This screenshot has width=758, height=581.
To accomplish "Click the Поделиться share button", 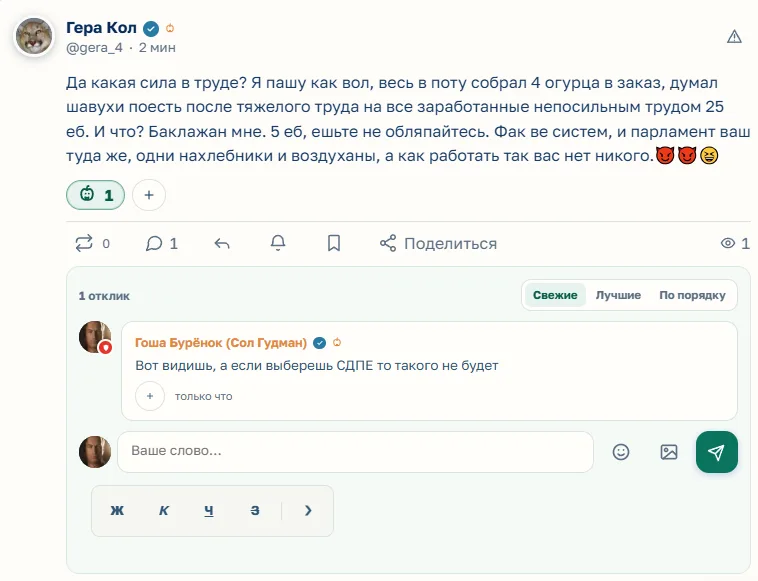I will 438,244.
